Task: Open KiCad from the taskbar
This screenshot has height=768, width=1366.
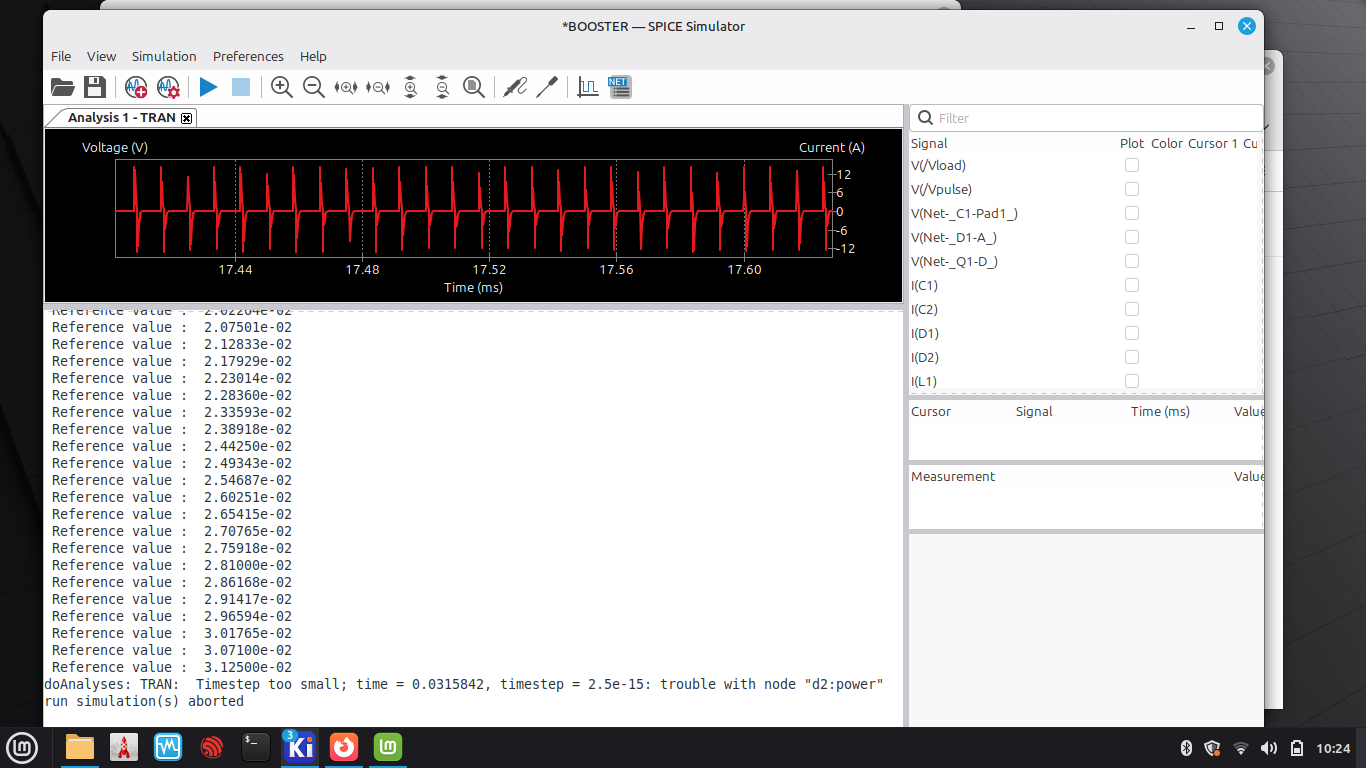Action: [300, 746]
